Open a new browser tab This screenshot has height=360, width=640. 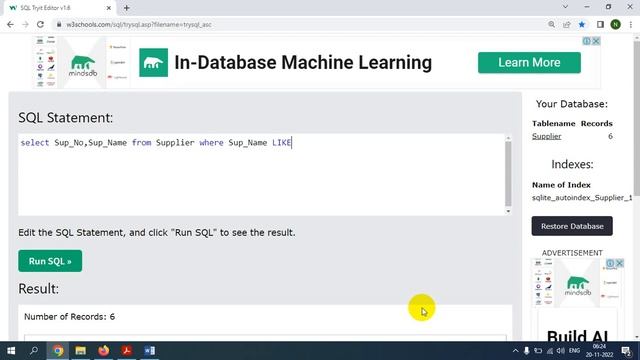click(x=127, y=8)
